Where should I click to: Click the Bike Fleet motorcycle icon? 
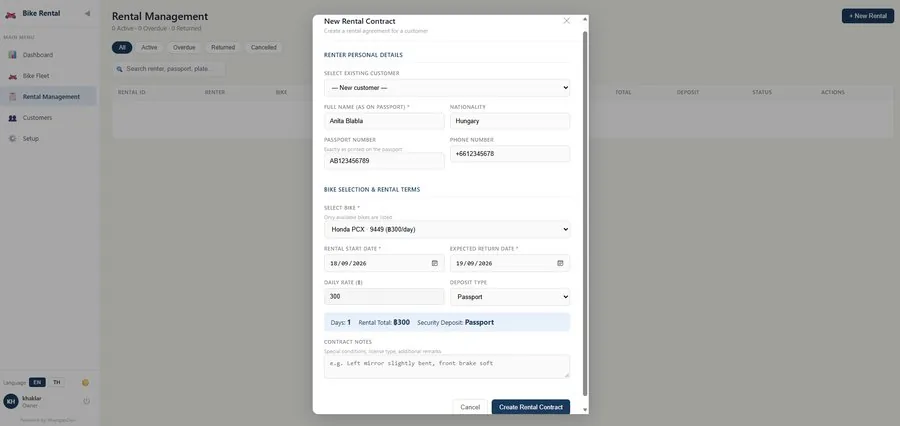point(13,76)
